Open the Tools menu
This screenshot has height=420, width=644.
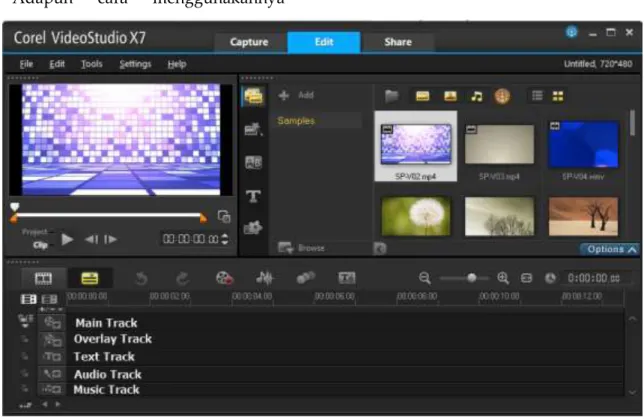[92, 64]
